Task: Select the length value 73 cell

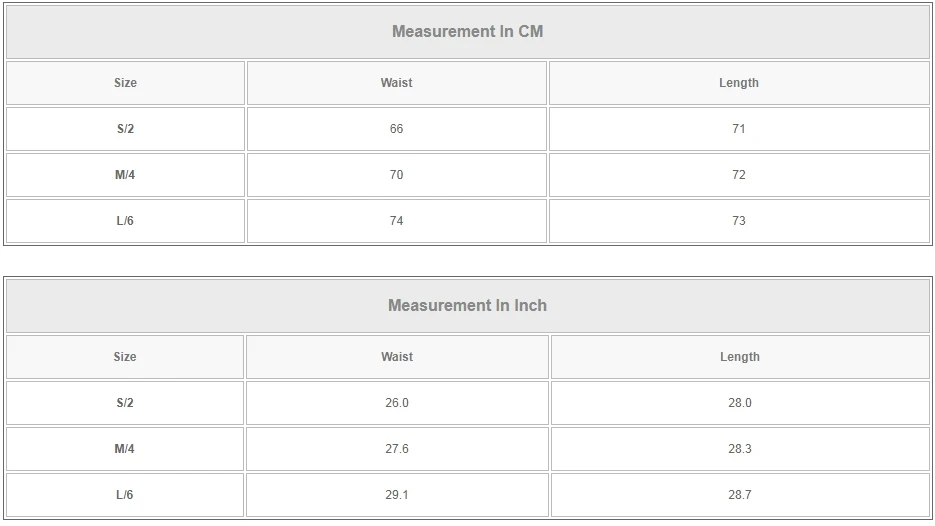Action: 739,221
